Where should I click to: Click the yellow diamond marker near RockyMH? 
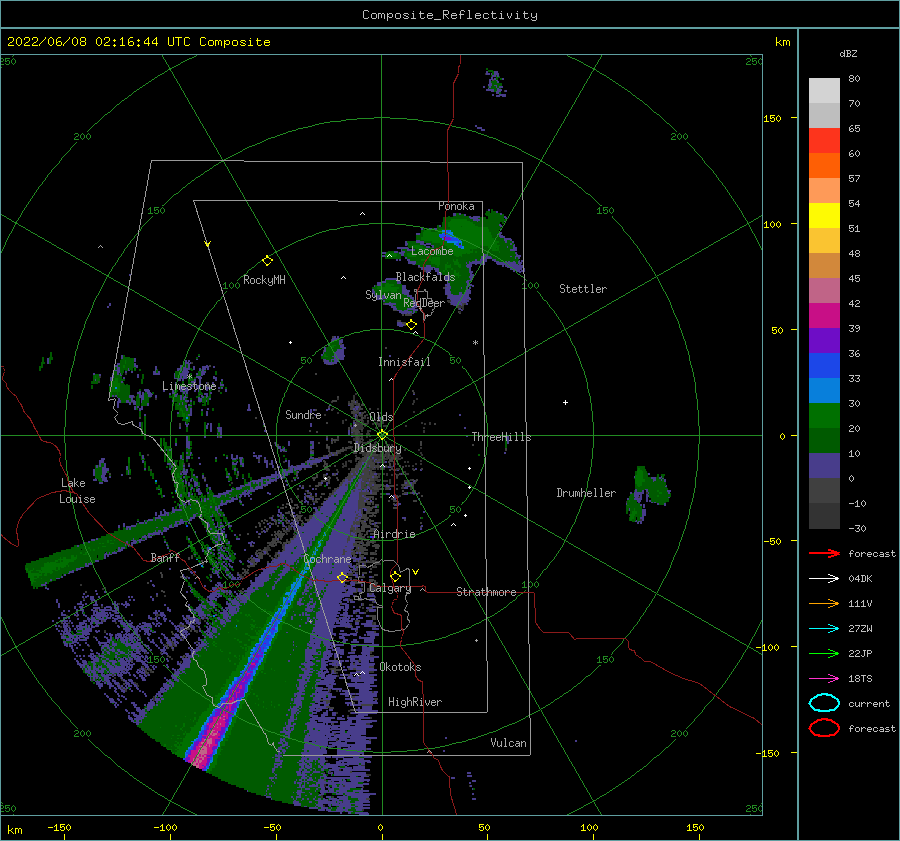pos(267,261)
